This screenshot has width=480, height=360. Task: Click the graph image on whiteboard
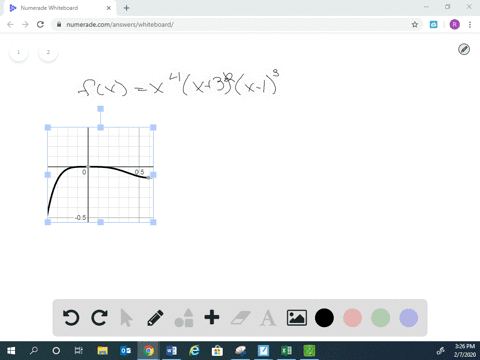click(x=100, y=175)
